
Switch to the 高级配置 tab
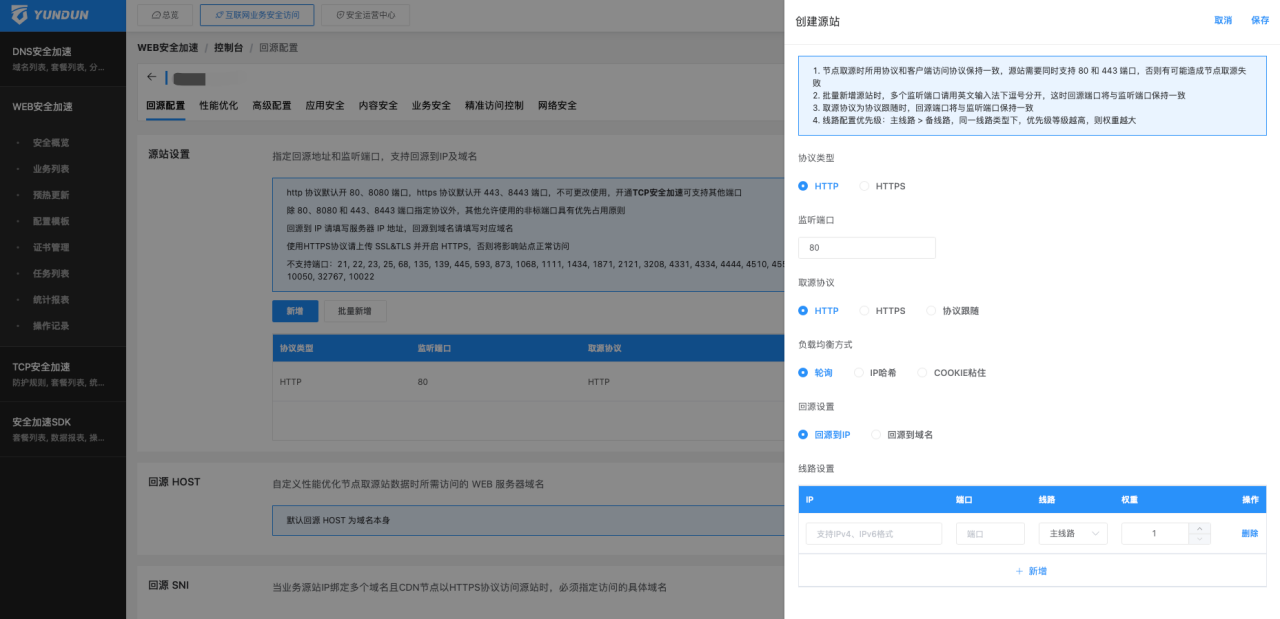(x=271, y=105)
